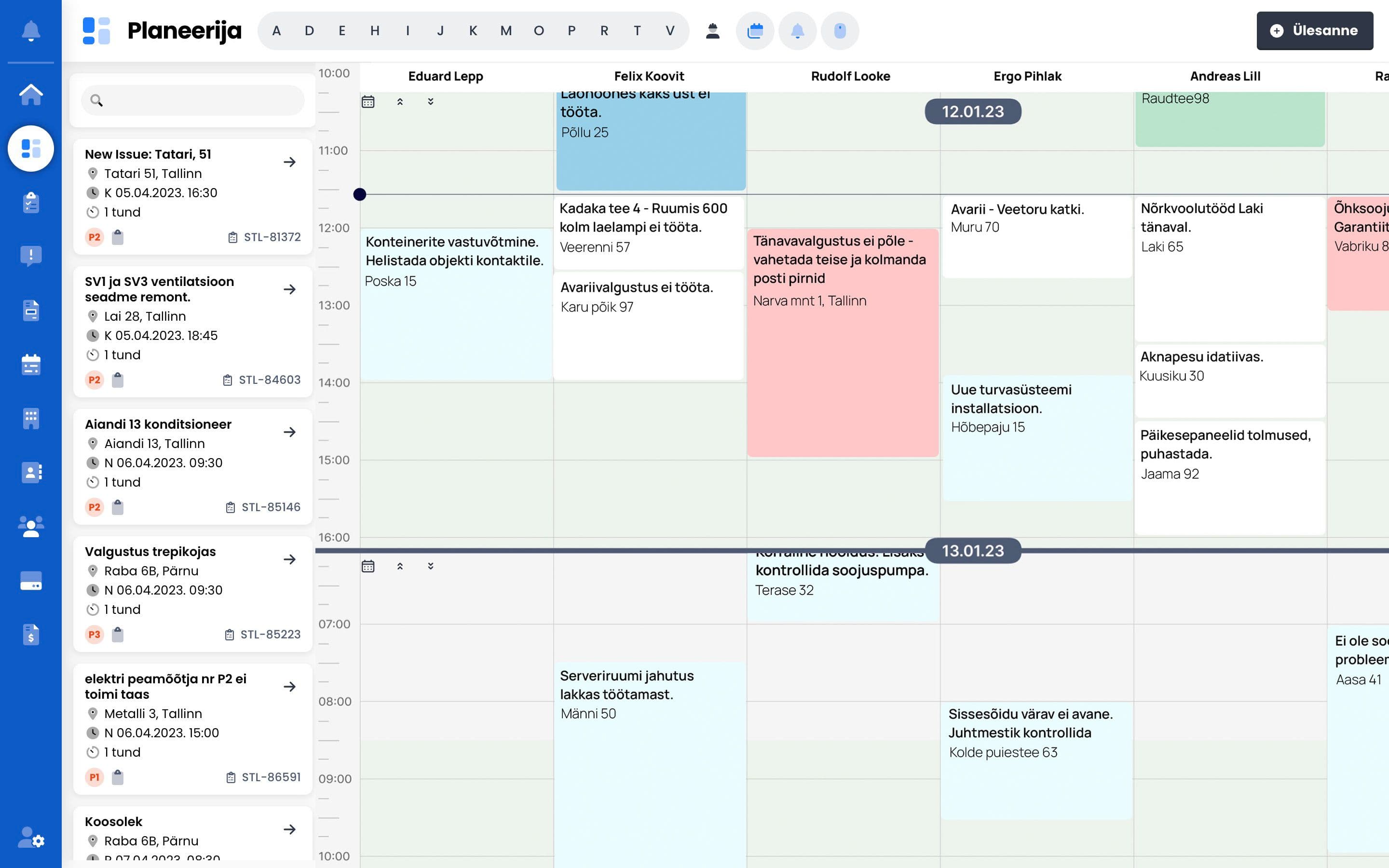The image size is (1389, 868).
Task: Select Rudolf Looke column header
Action: 851,76
